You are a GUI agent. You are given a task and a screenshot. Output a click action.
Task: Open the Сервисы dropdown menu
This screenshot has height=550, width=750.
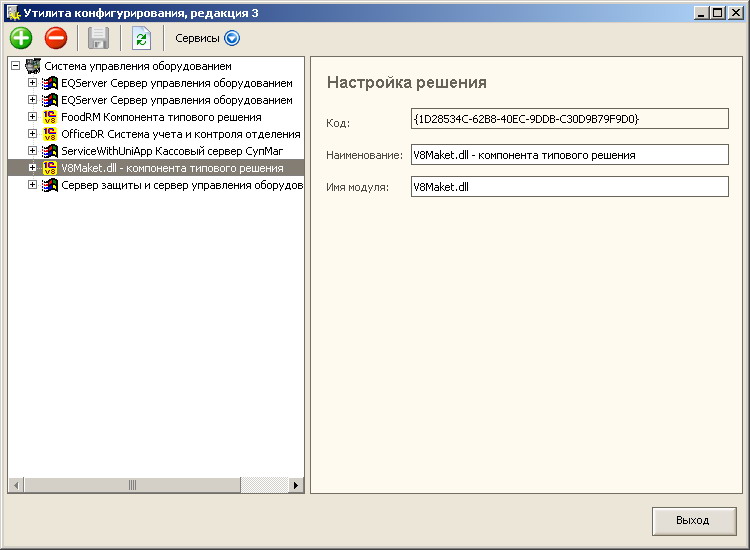[x=232, y=39]
